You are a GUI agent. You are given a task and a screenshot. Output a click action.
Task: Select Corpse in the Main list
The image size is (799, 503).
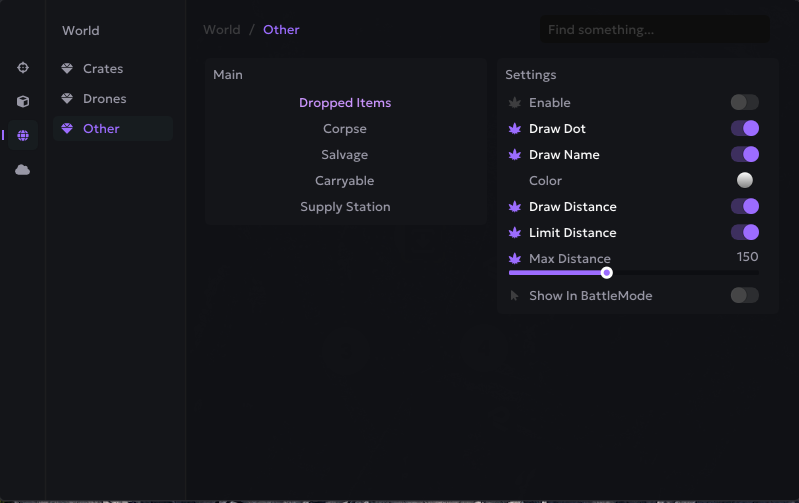(x=345, y=129)
